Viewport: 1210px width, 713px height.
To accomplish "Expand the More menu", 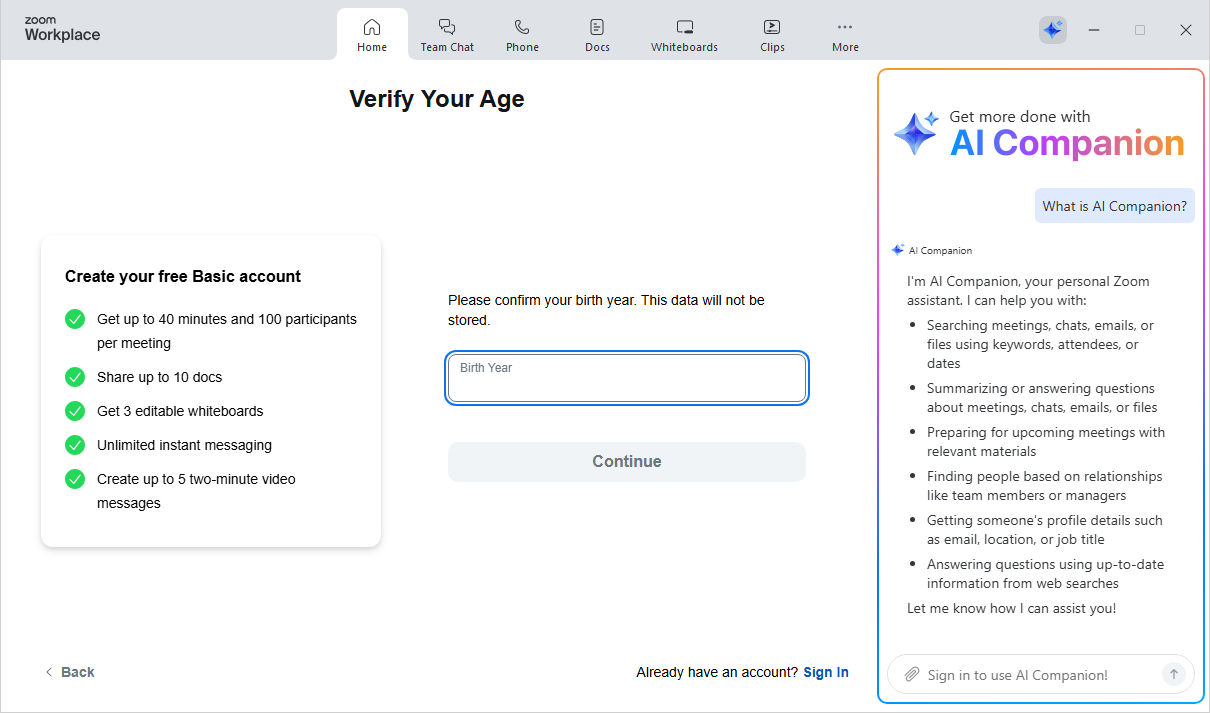I will coord(845,35).
